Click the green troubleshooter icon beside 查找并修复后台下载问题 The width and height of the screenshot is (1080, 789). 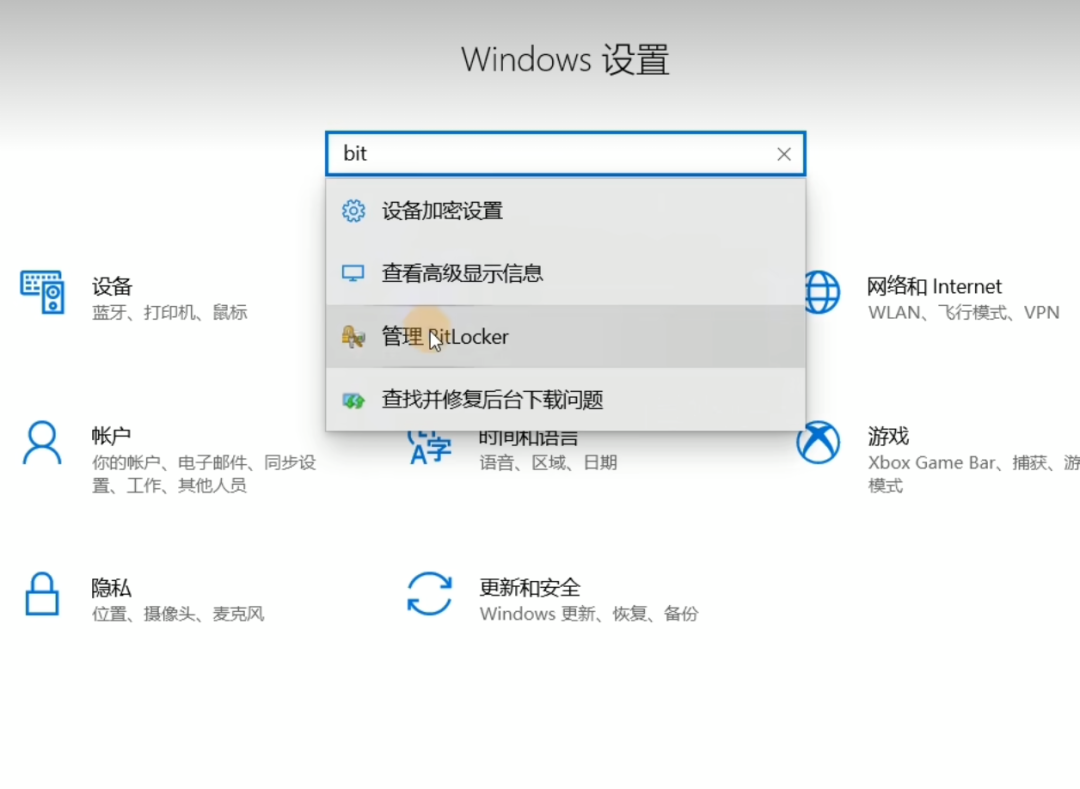click(x=353, y=400)
